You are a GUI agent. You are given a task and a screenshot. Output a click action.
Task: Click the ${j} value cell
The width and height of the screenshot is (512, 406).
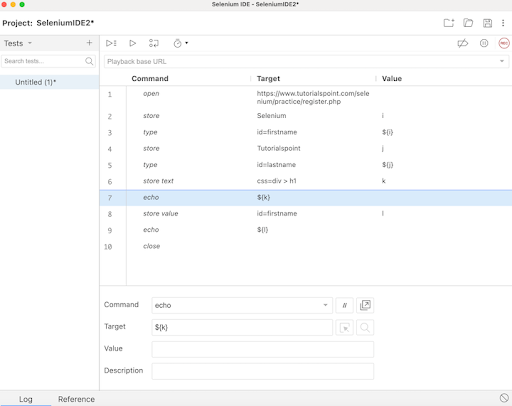pyautogui.click(x=387, y=165)
